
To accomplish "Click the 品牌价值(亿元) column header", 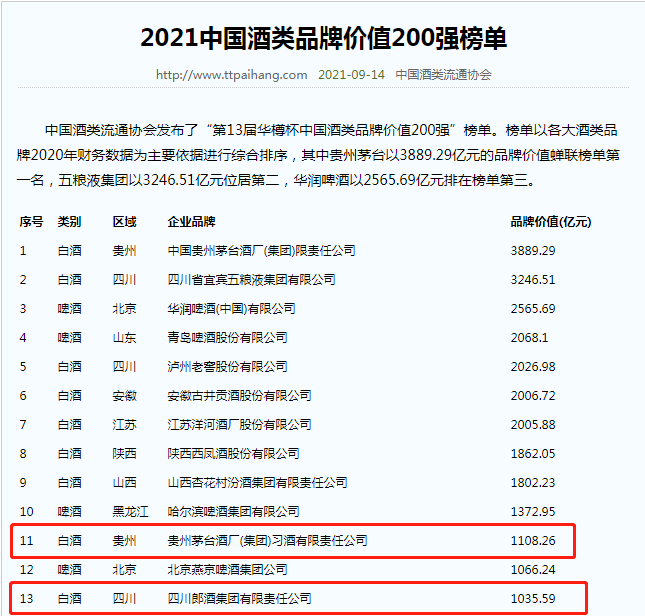I will coord(551,222).
